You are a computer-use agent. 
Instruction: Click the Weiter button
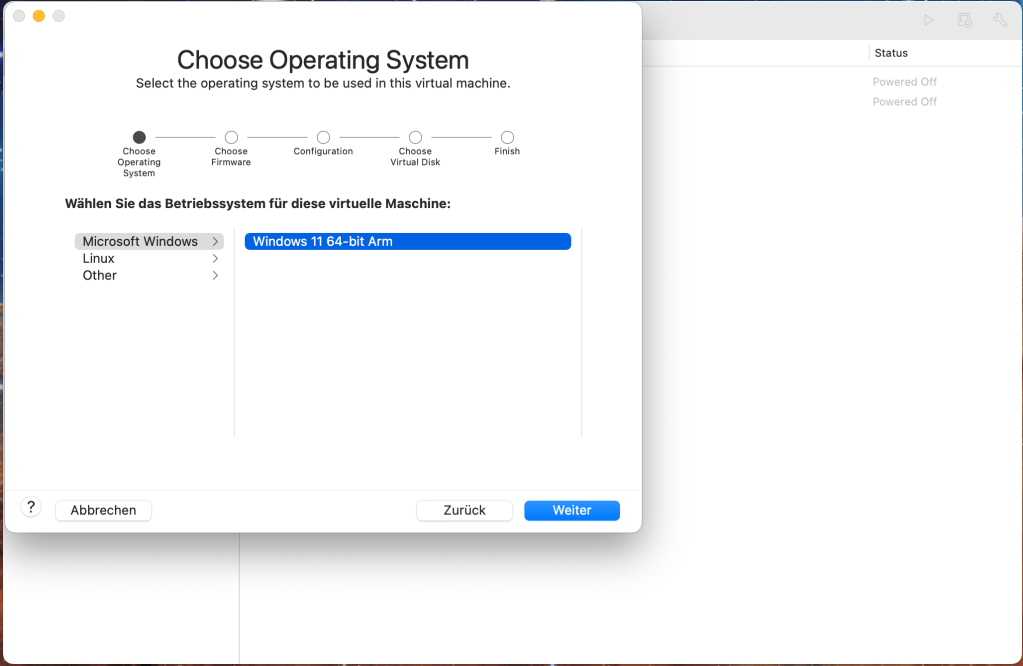point(571,510)
